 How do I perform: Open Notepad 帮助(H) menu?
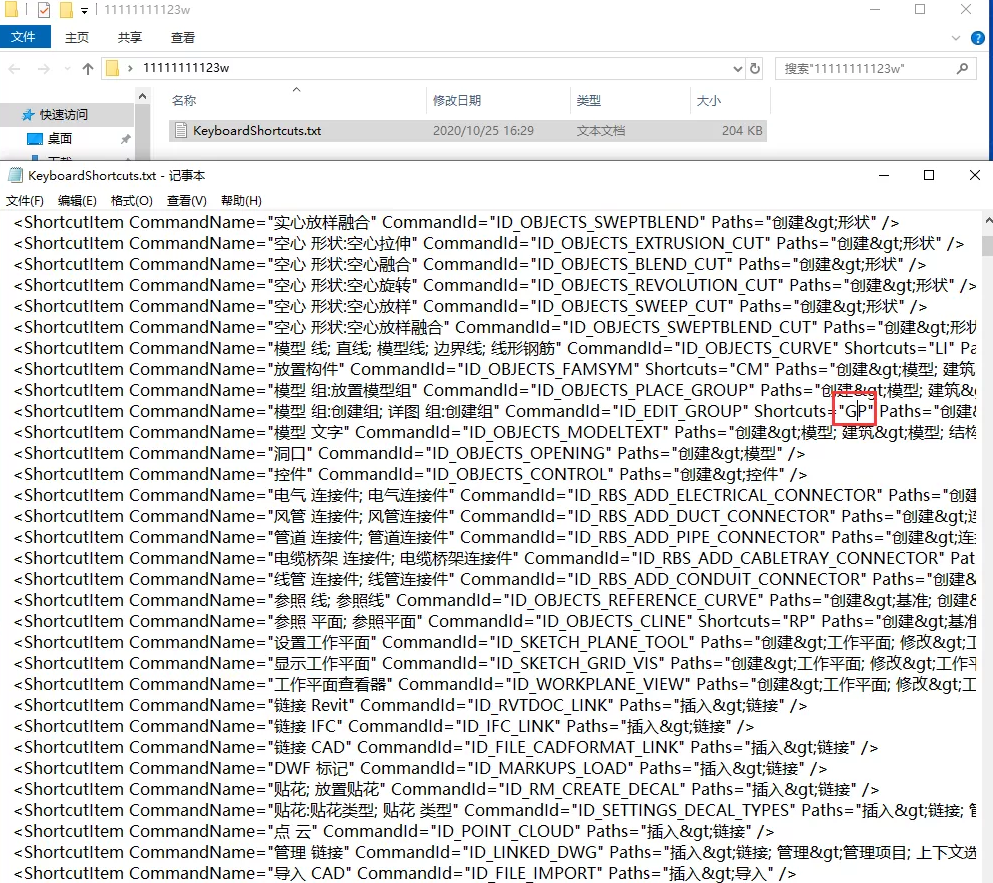[241, 201]
